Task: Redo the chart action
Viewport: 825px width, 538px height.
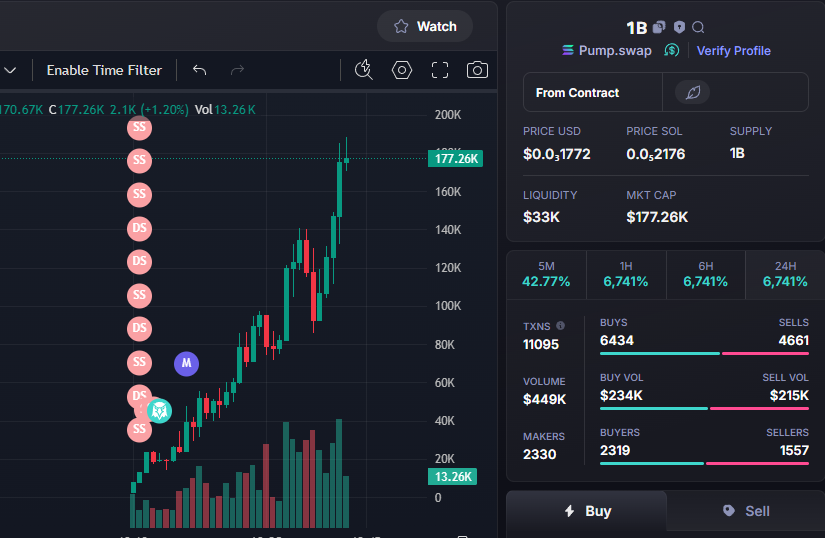Action: [x=237, y=70]
